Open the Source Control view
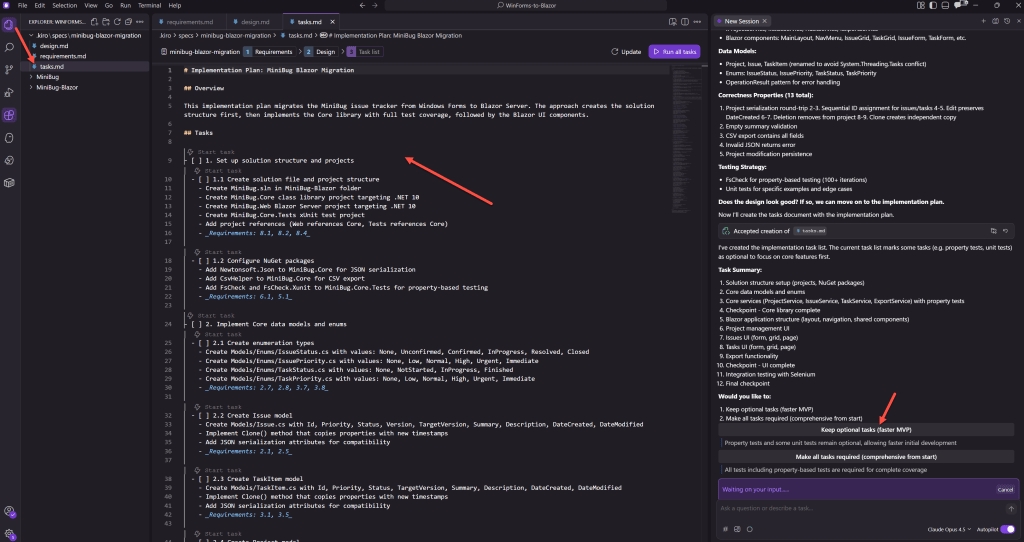This screenshot has width=1024, height=542. pos(9,69)
